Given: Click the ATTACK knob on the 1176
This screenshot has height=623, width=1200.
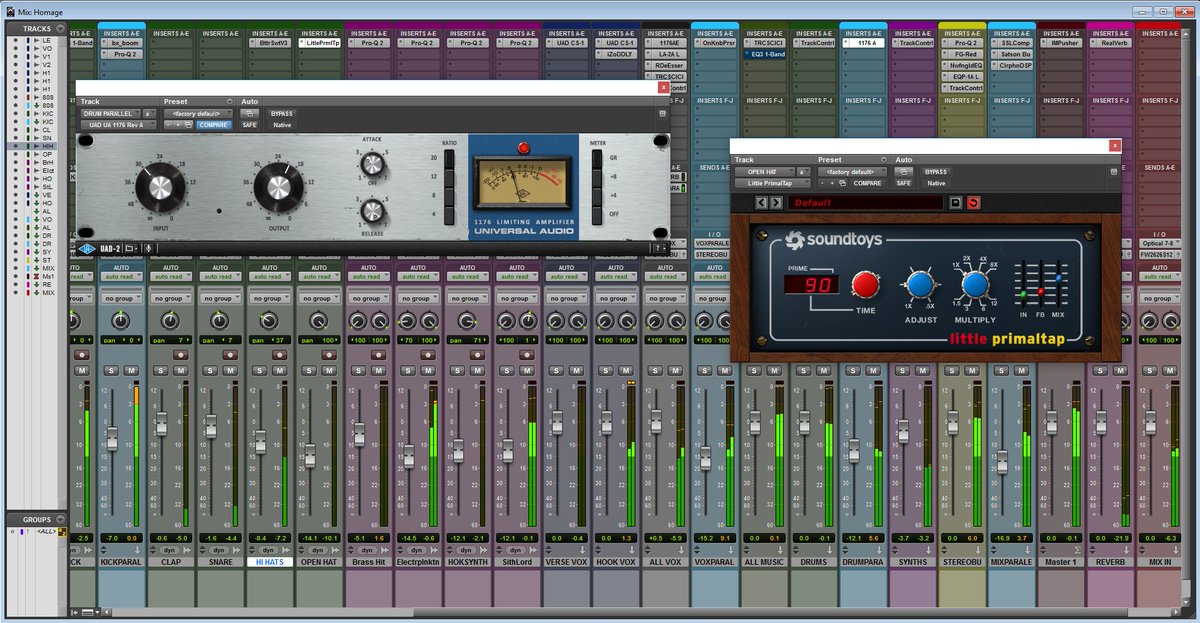Looking at the screenshot, I should point(373,166).
